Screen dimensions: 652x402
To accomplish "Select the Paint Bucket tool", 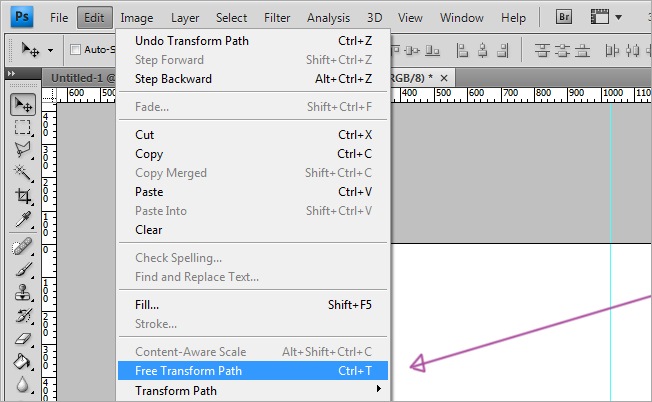I will (x=22, y=362).
